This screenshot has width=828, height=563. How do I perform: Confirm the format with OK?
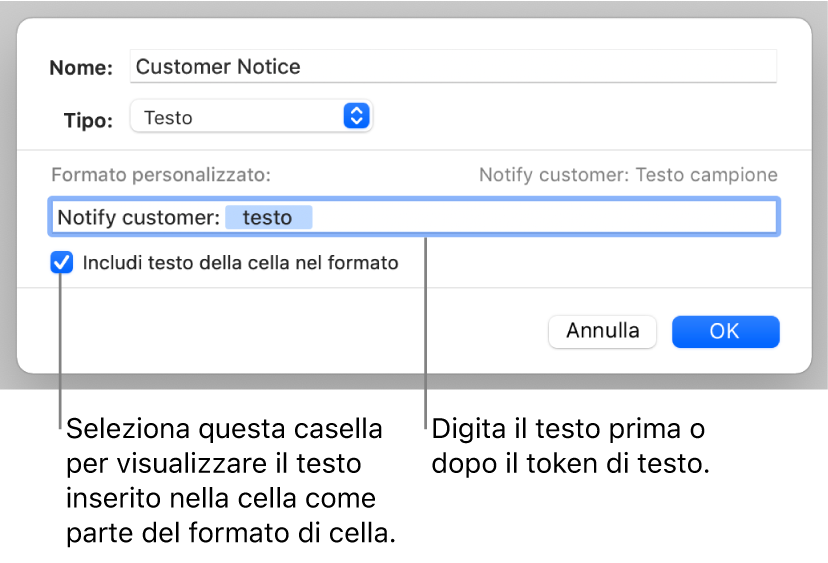[x=725, y=331]
